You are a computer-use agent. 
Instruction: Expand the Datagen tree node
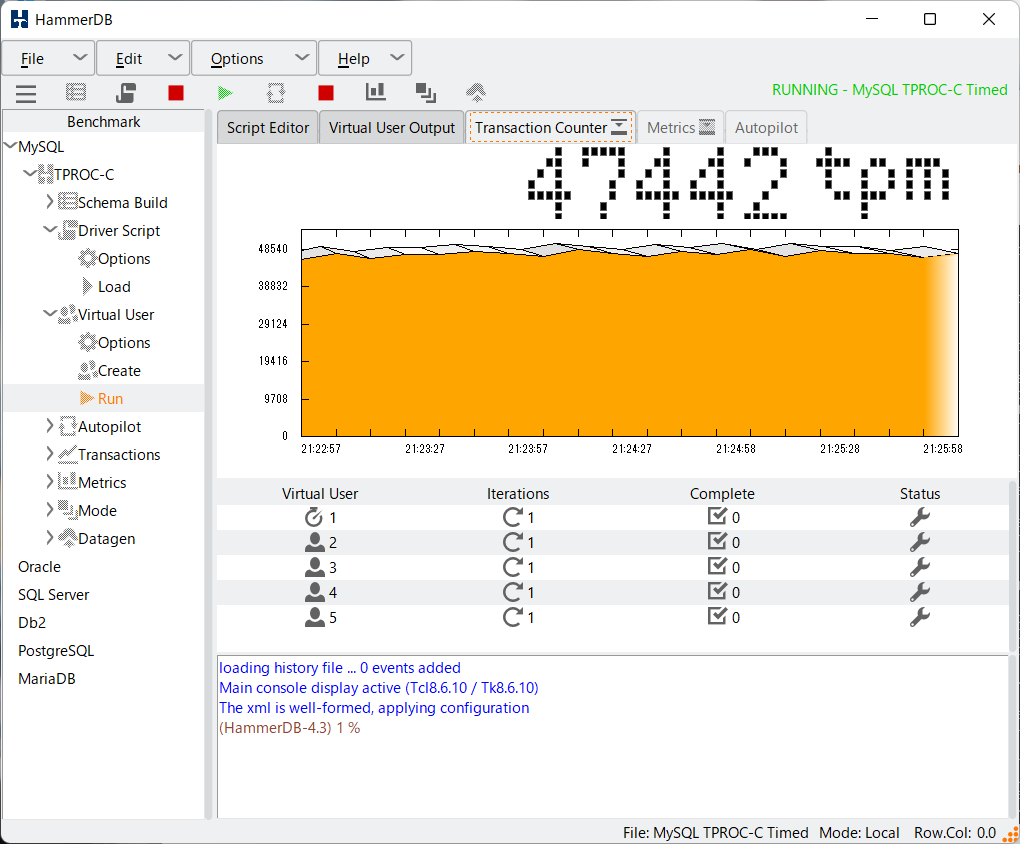pos(50,538)
